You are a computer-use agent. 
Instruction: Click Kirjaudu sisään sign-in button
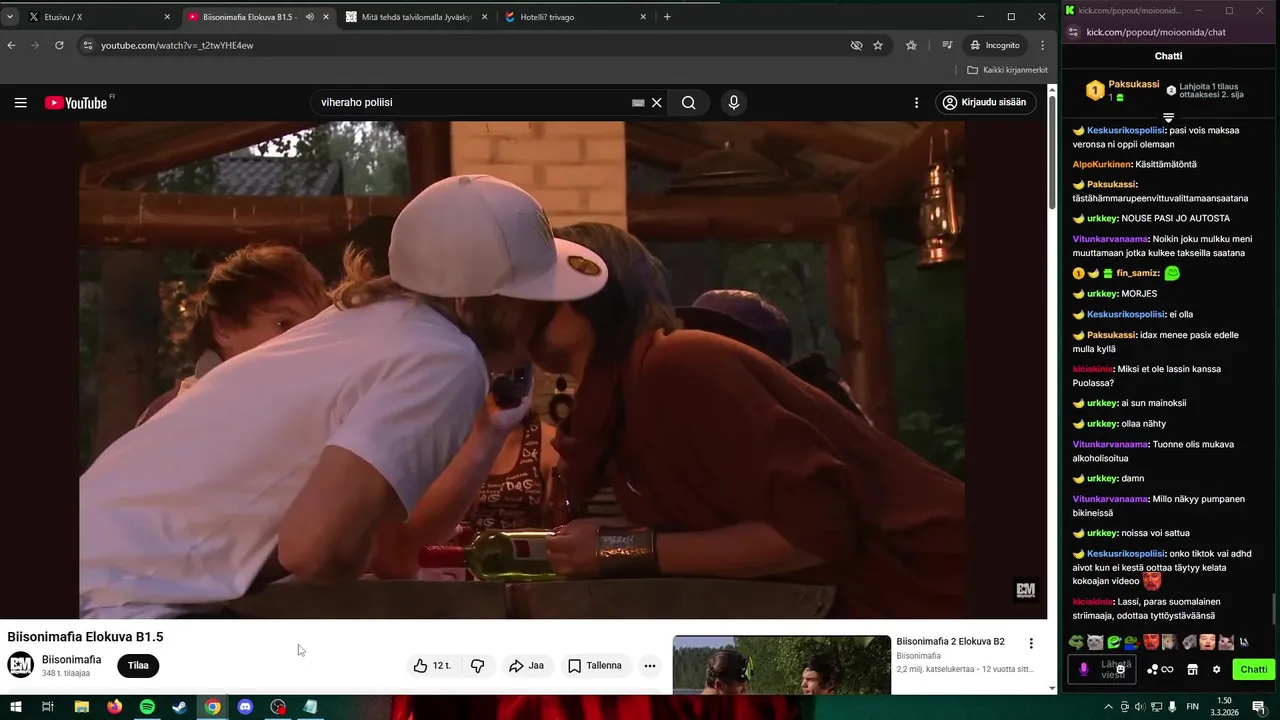(x=985, y=102)
